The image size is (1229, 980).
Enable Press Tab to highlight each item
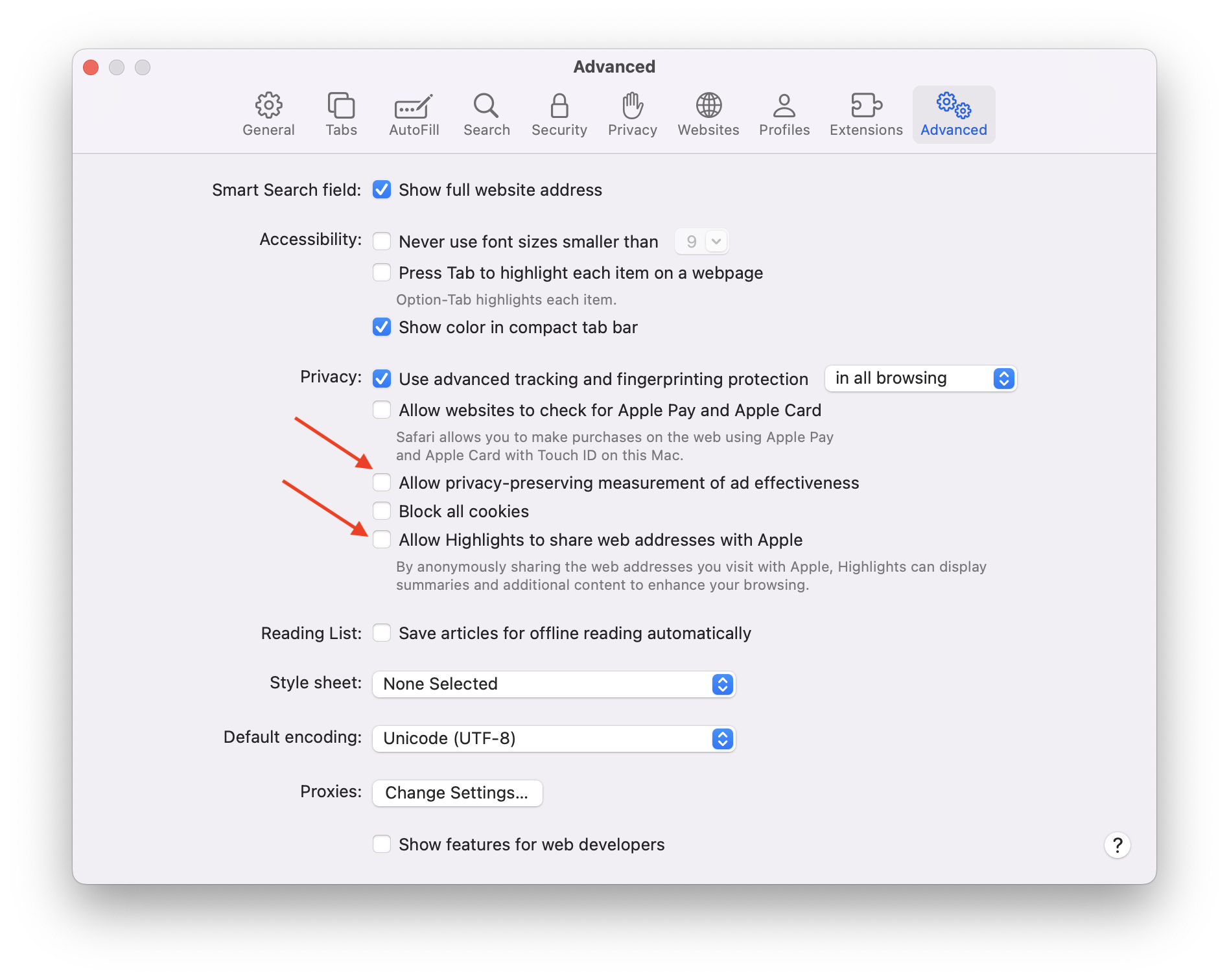click(x=382, y=273)
